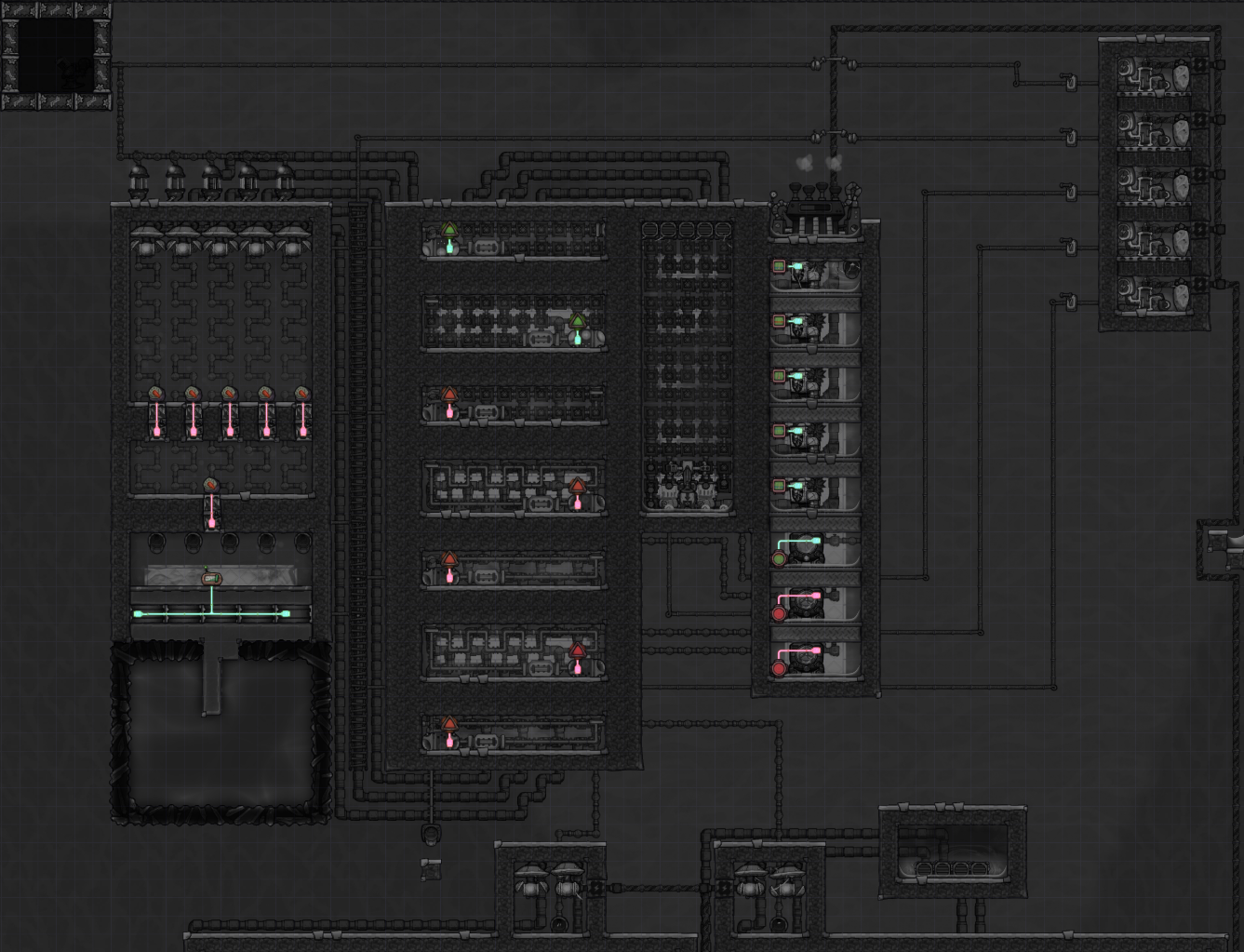This screenshot has height=952, width=1244.
Task: Select the middle pump atop the left chamber
Action: coord(211,181)
